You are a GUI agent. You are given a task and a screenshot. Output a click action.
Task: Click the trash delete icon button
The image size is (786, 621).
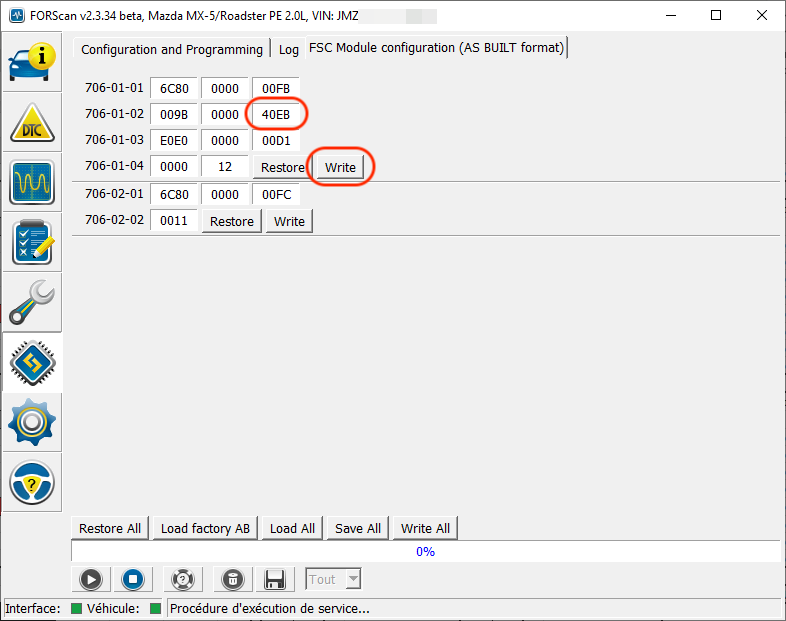tap(233, 579)
